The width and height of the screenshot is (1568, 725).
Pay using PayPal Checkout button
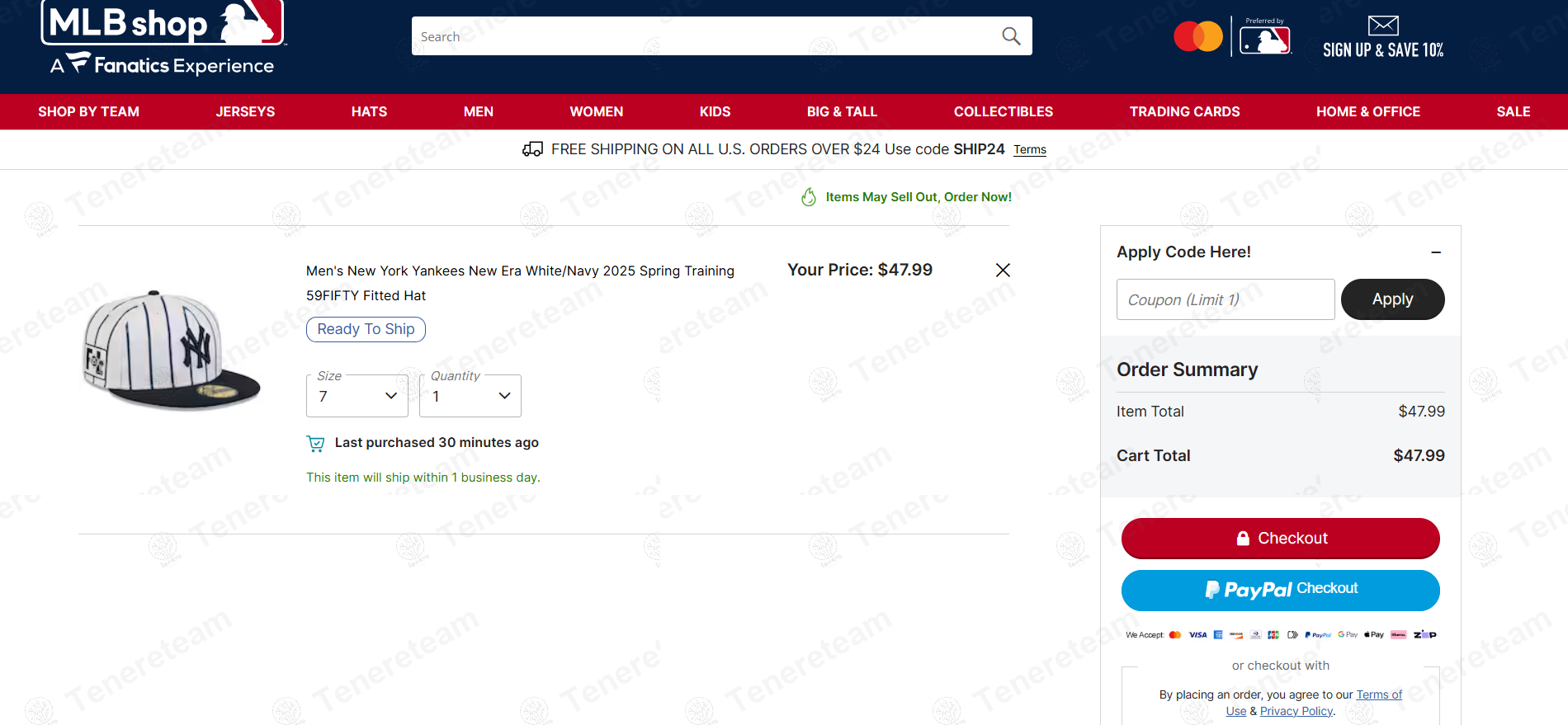(x=1280, y=590)
